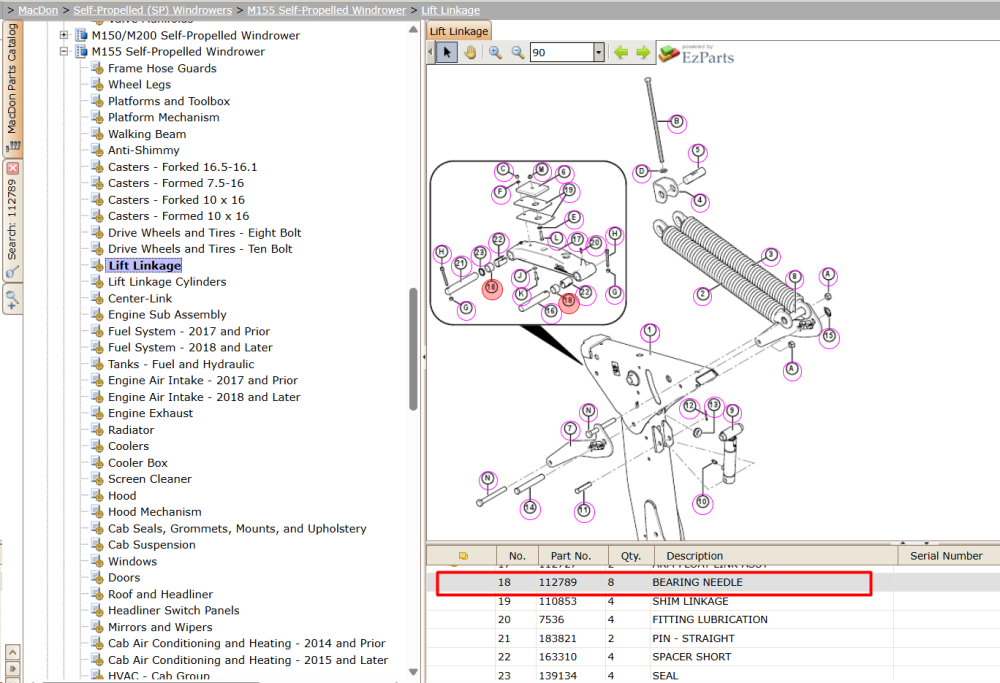
Task: Click the Screen Cleaner page icon
Action: coord(97,478)
